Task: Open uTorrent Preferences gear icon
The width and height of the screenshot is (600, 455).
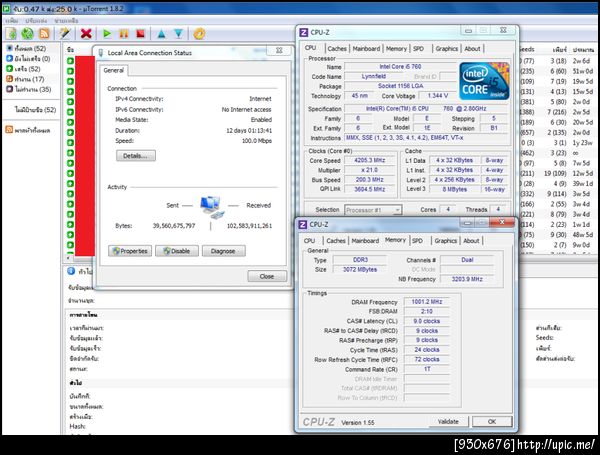Action: 199,34
